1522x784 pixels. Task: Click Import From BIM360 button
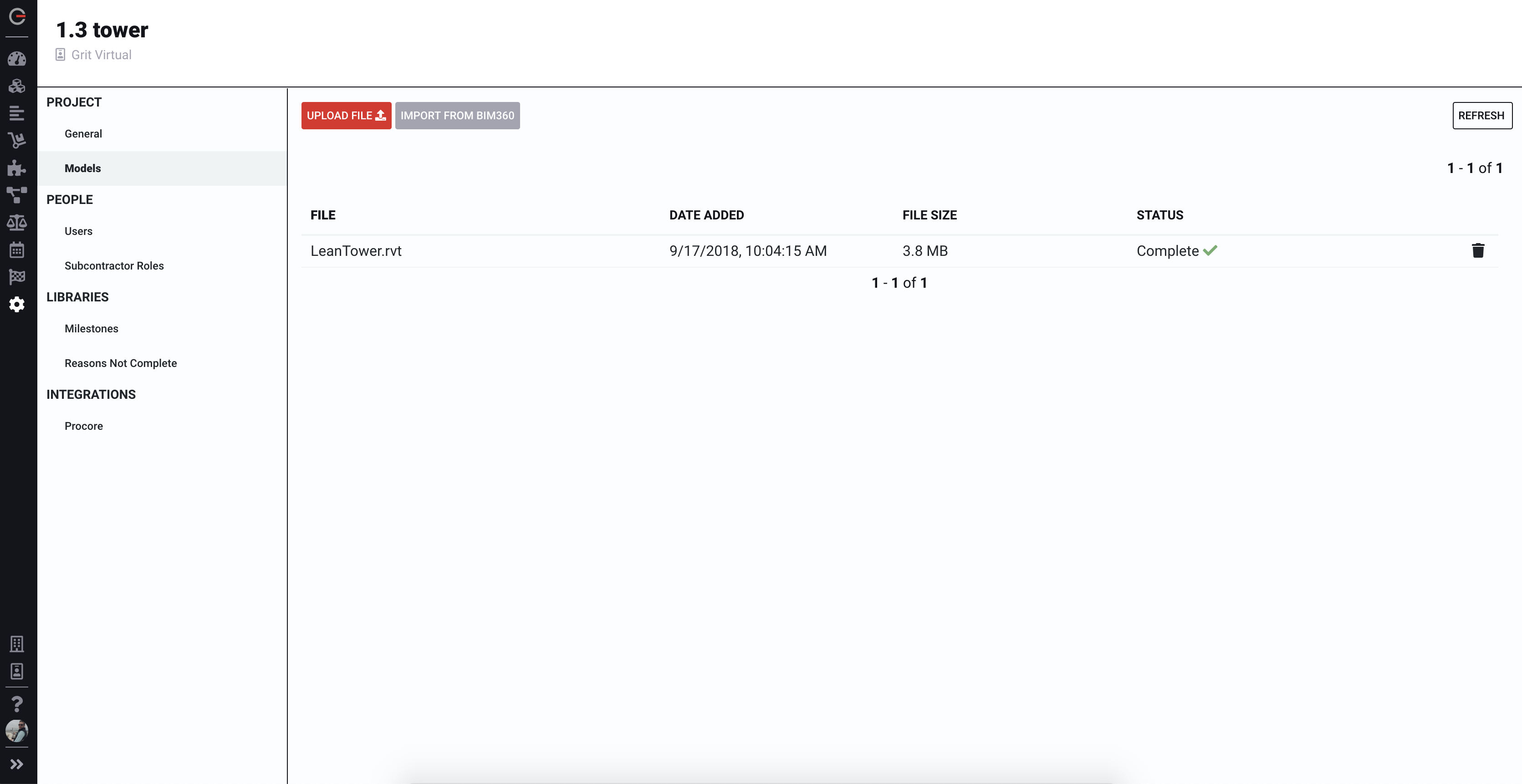(x=457, y=115)
